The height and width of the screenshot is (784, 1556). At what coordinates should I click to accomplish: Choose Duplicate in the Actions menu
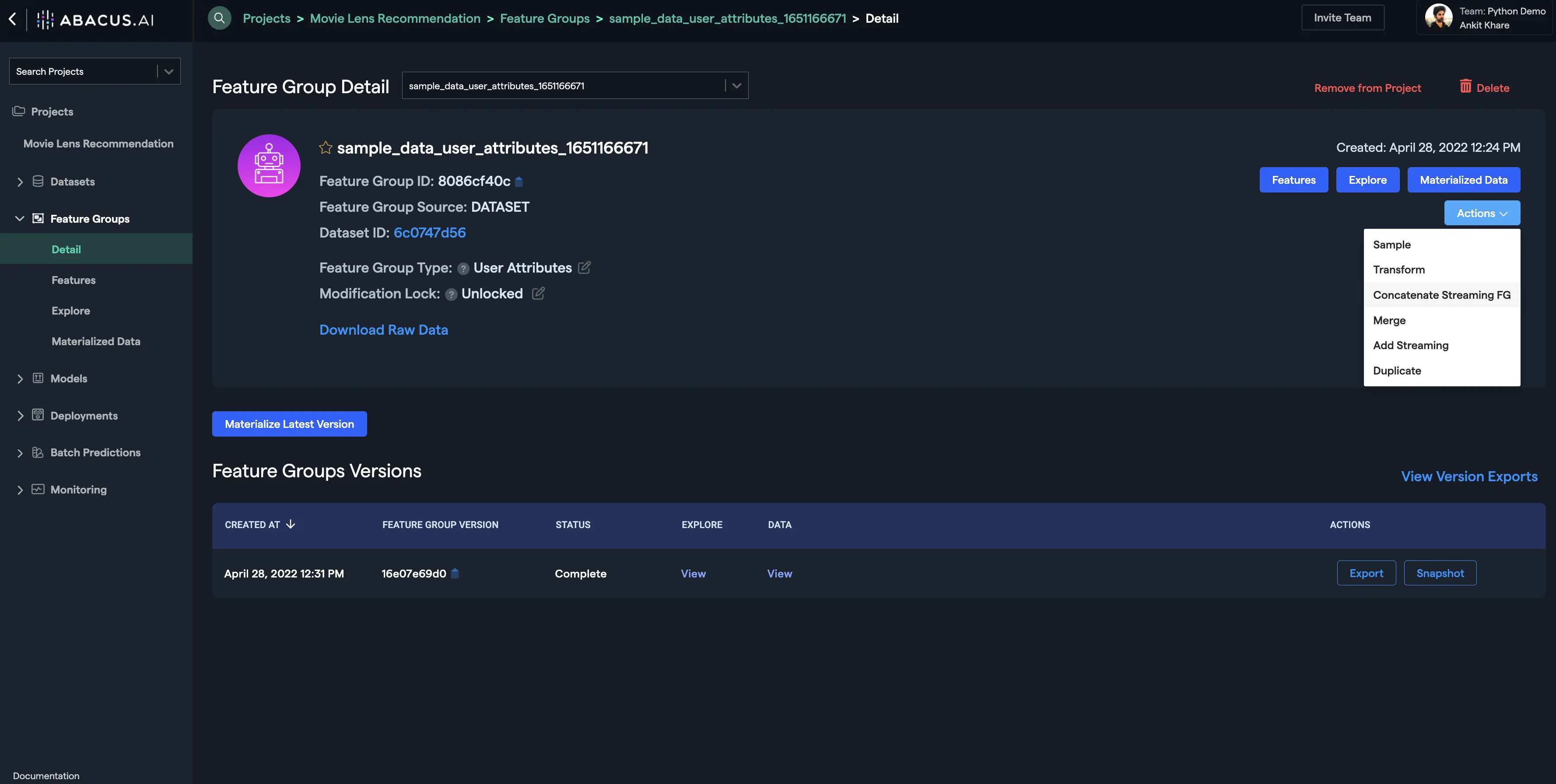click(1397, 371)
